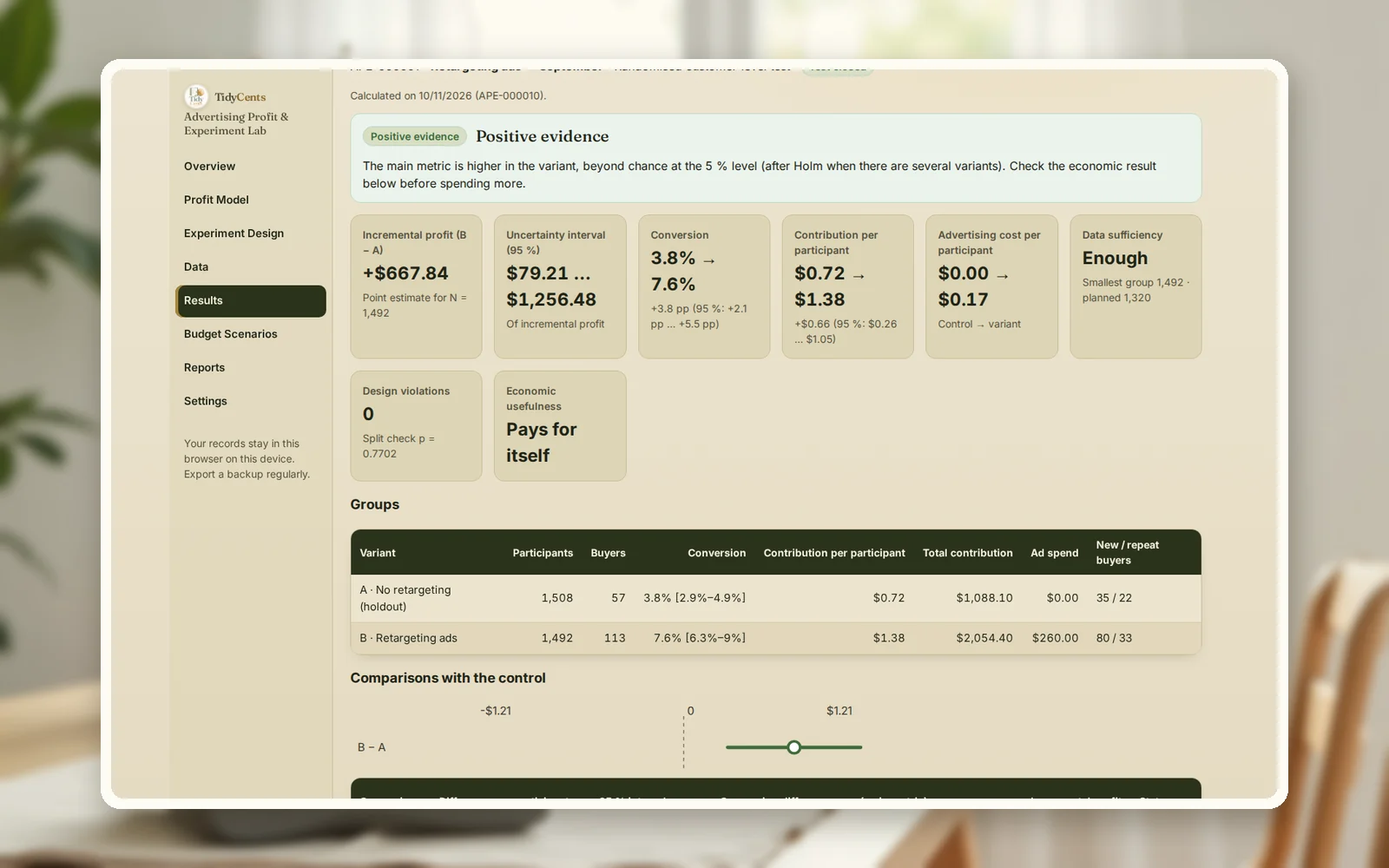This screenshot has height=868, width=1389.
Task: Click the 35 / 22 buyers cell
Action: point(1114,598)
